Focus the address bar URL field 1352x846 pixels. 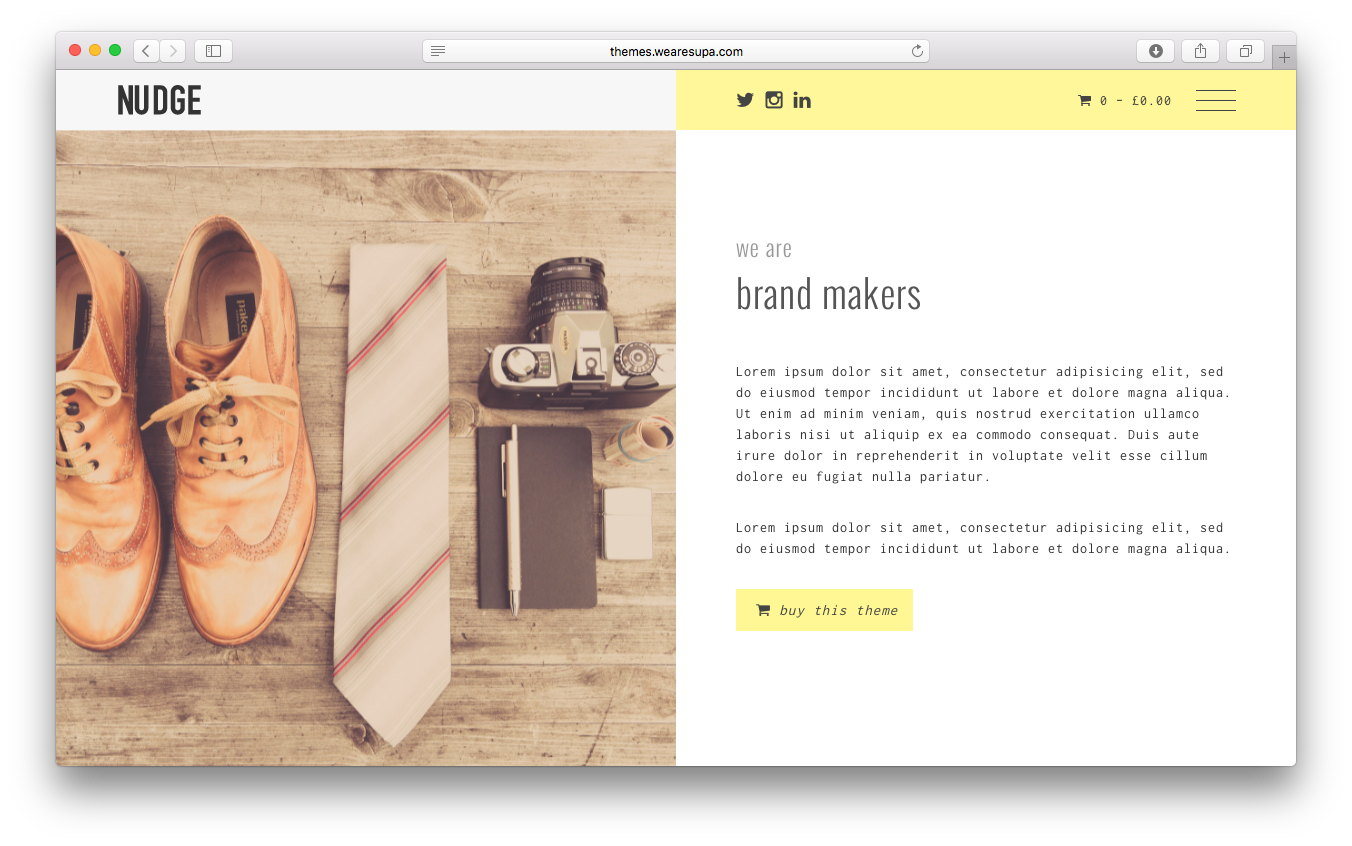(x=676, y=51)
